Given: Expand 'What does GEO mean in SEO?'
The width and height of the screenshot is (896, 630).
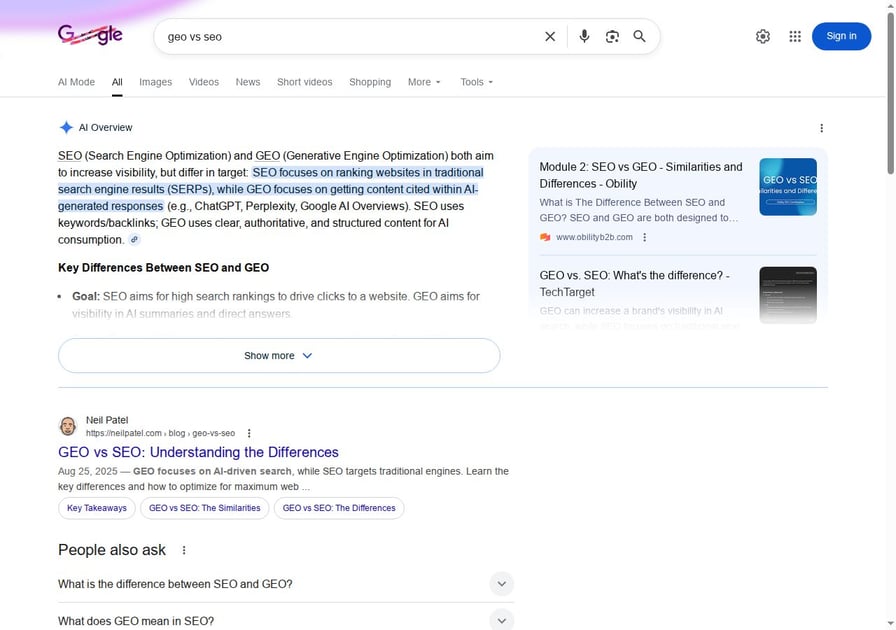Looking at the screenshot, I should pyautogui.click(x=286, y=620).
